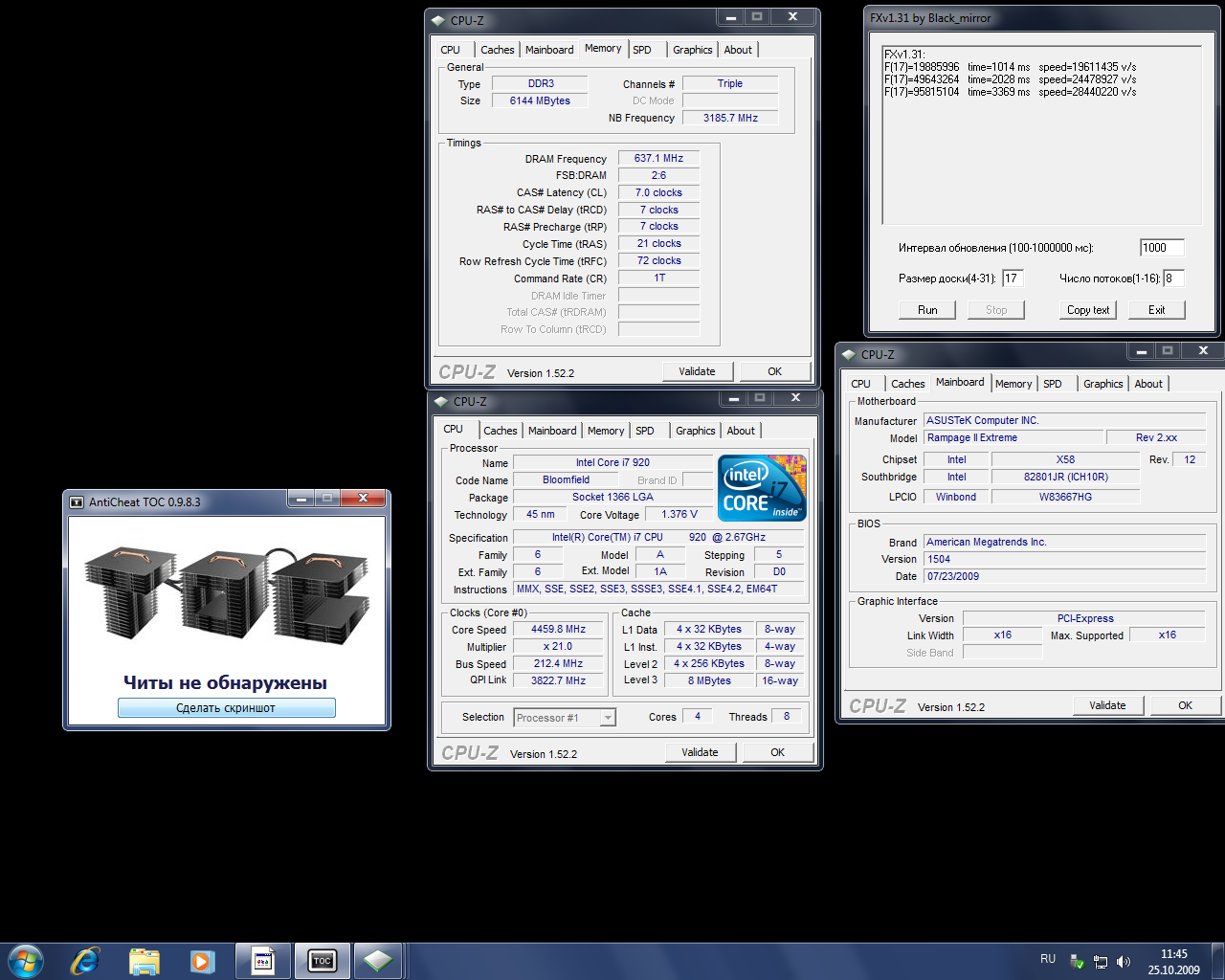Click the Show desktop button at taskbar end

(x=1217, y=961)
